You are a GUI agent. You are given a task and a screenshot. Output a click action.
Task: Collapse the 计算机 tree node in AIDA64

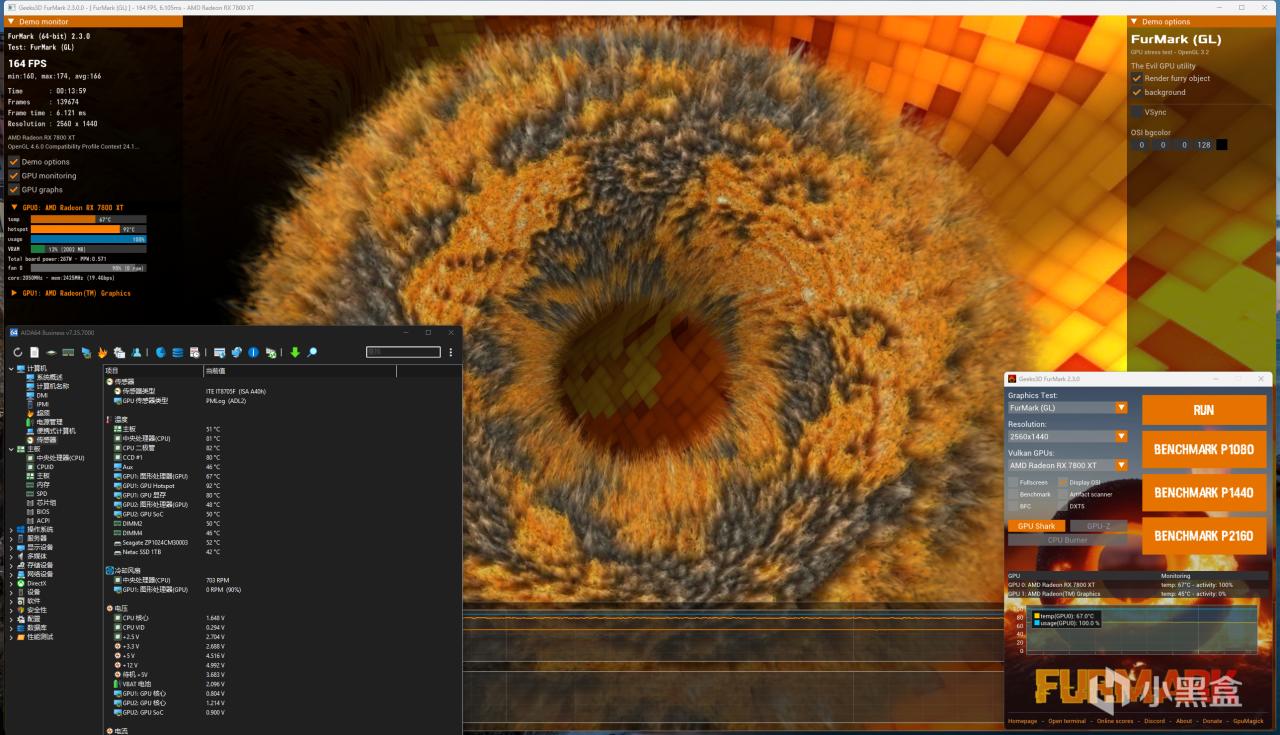tap(11, 368)
